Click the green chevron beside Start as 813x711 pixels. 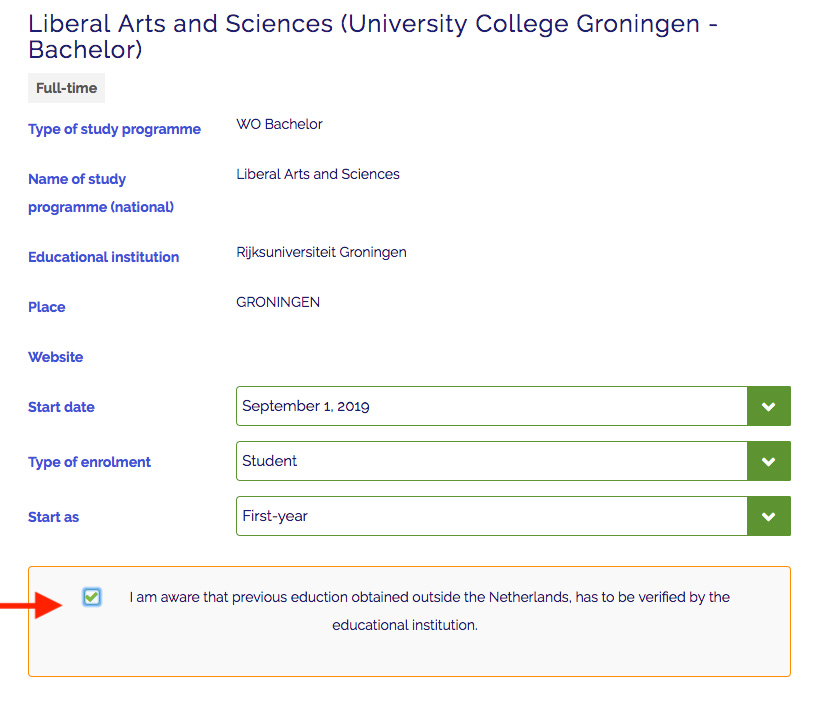click(x=768, y=516)
